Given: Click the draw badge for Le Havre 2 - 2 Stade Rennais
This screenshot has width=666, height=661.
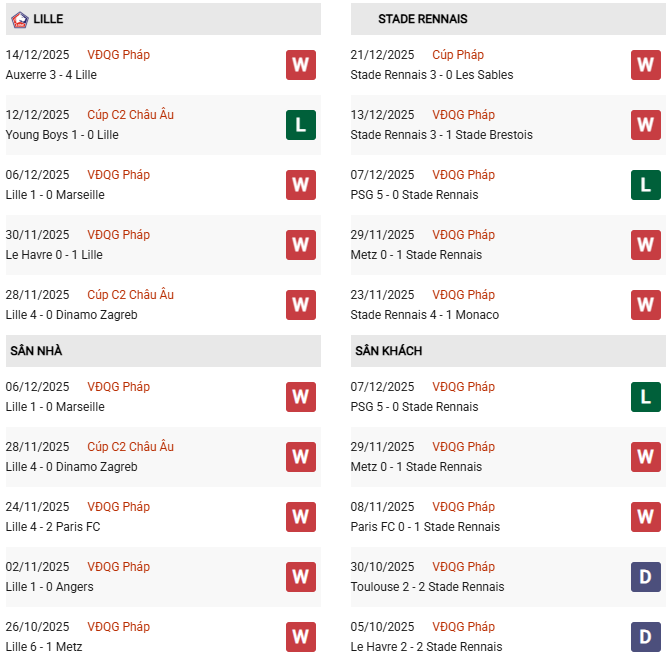Looking at the screenshot, I should pos(646,637).
